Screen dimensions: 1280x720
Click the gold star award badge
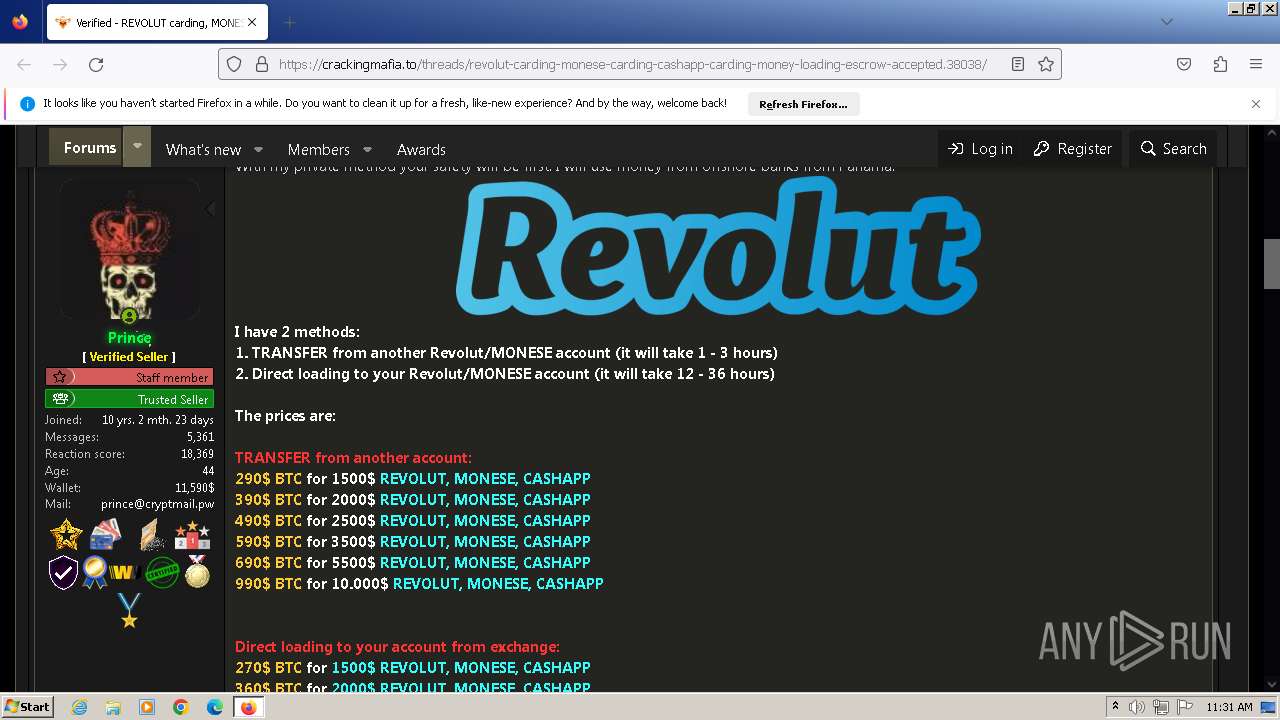66,535
